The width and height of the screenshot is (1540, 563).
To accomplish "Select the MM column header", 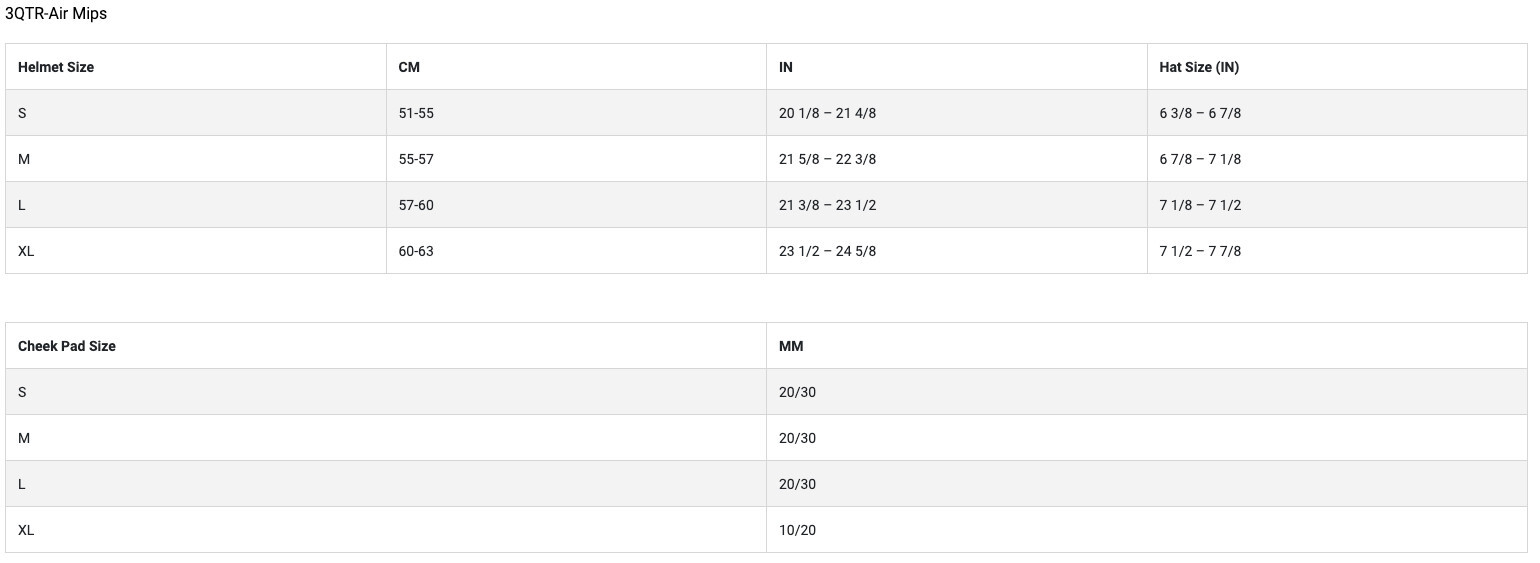I will pyautogui.click(x=791, y=346).
